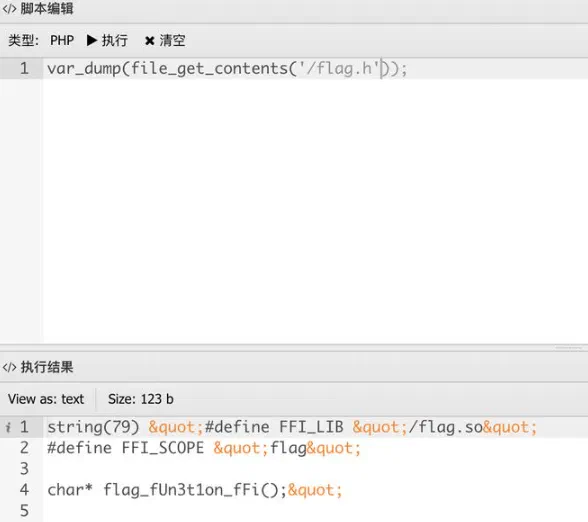Click the 执行 run button
The image size is (588, 522).
[107, 40]
